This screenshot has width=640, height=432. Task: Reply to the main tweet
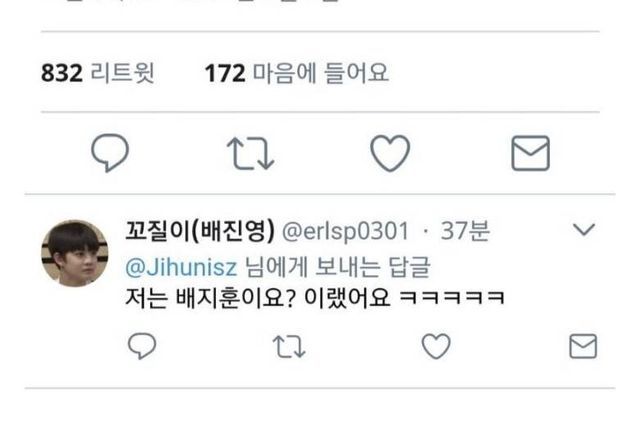[x=110, y=153]
